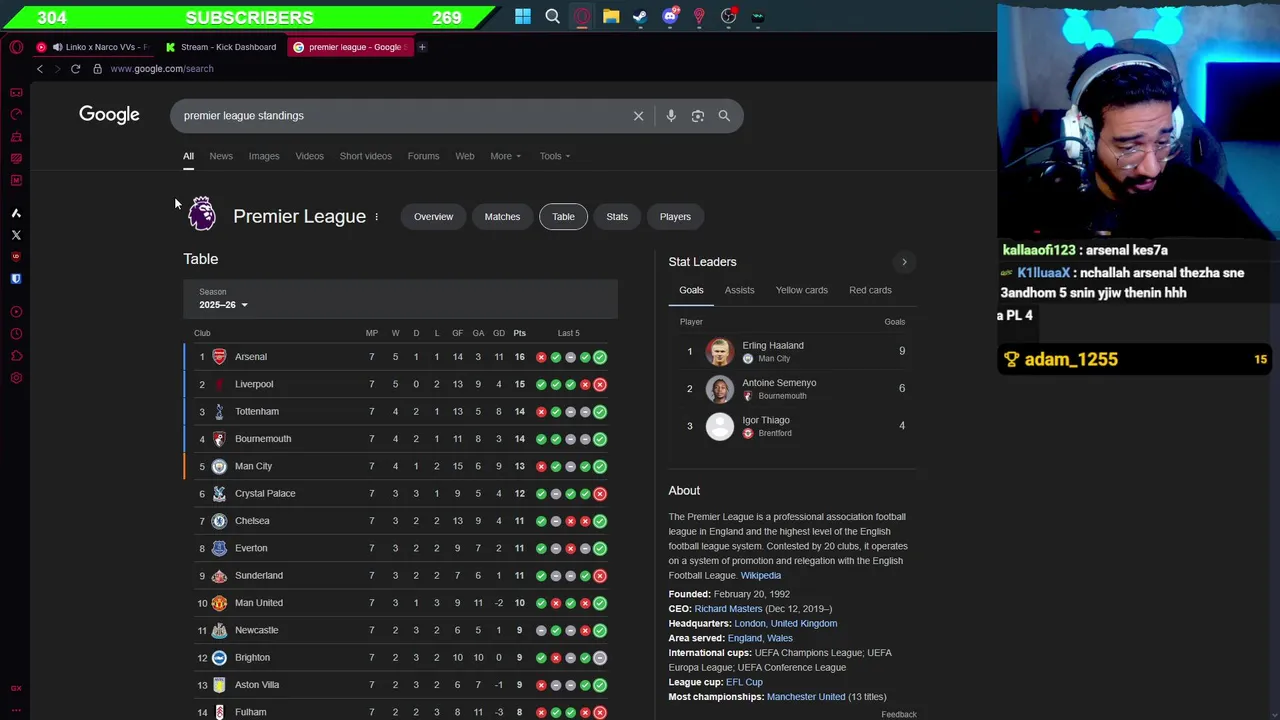Expand Stat Leaders with arrow

[x=904, y=262]
